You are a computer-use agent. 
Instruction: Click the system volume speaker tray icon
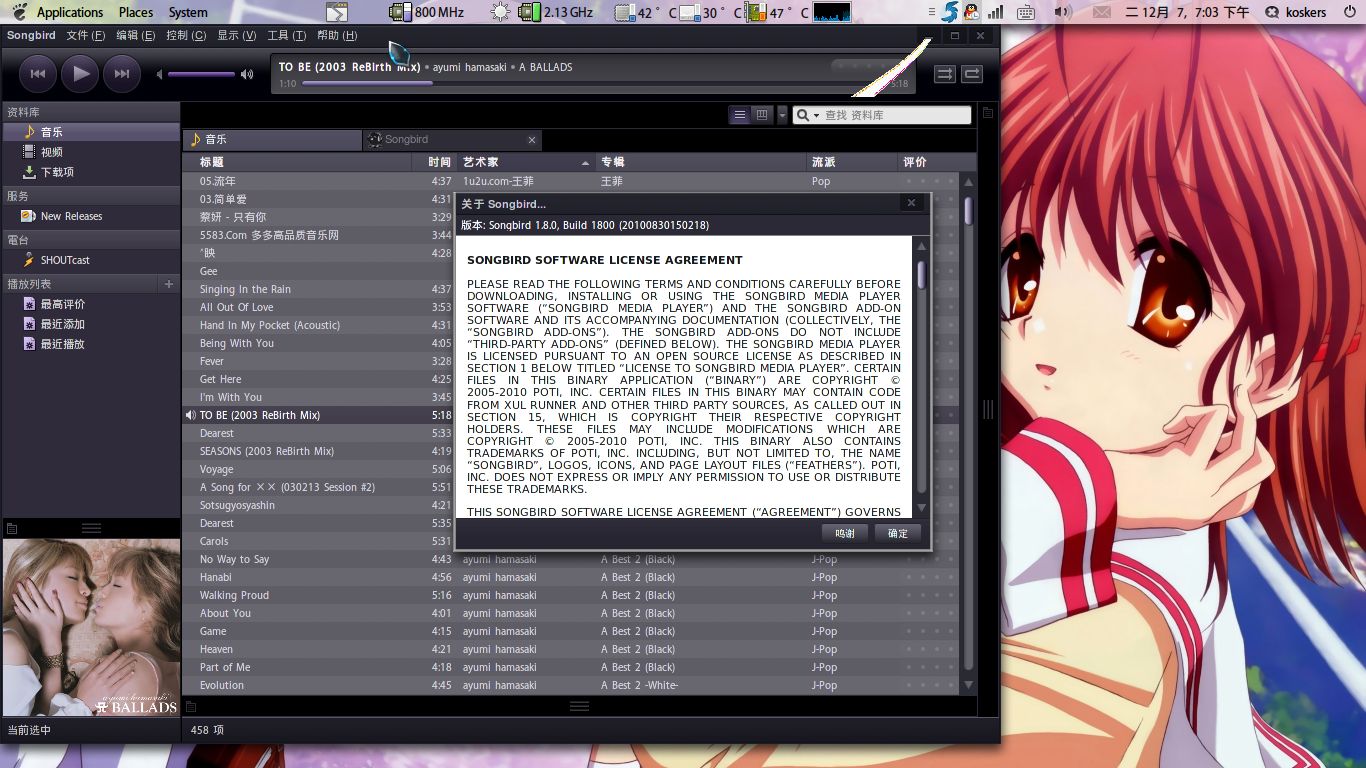(x=1062, y=12)
